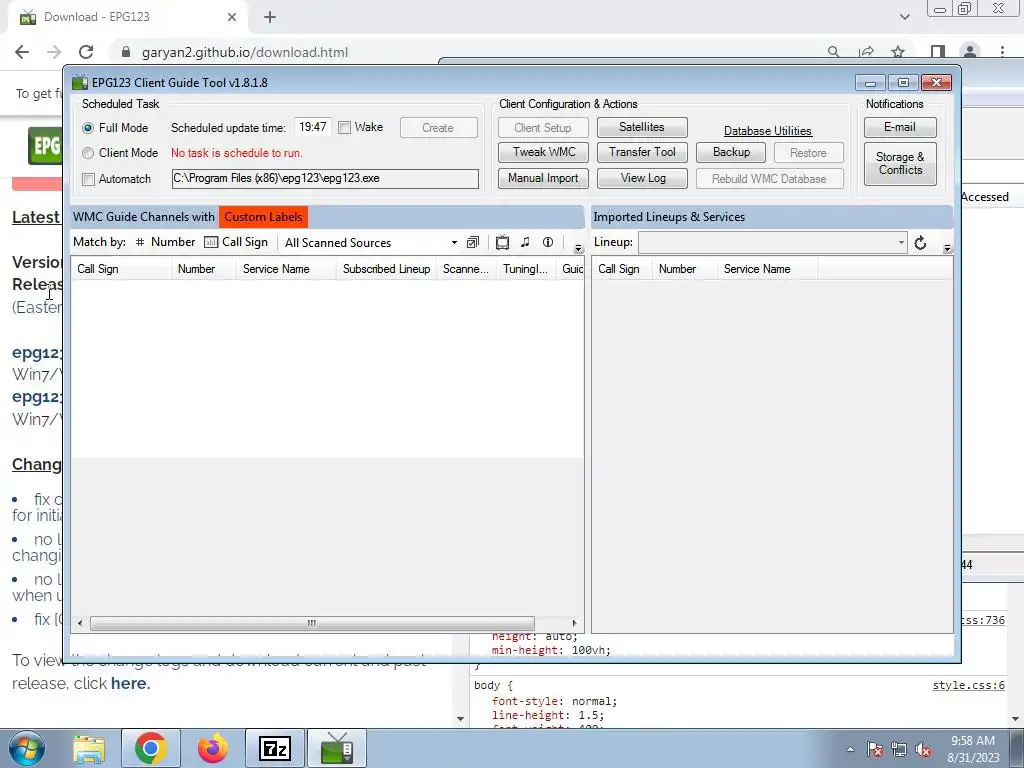Click the Create task button

coord(438,127)
